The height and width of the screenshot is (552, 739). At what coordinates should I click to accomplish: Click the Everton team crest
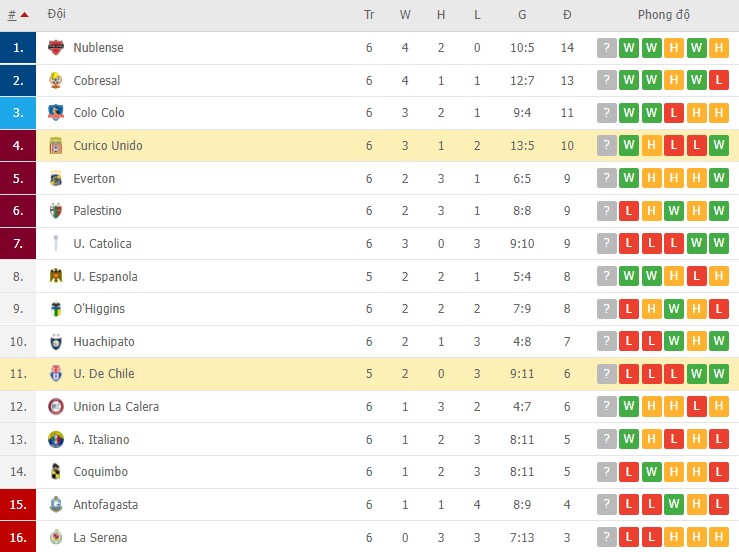click(56, 179)
